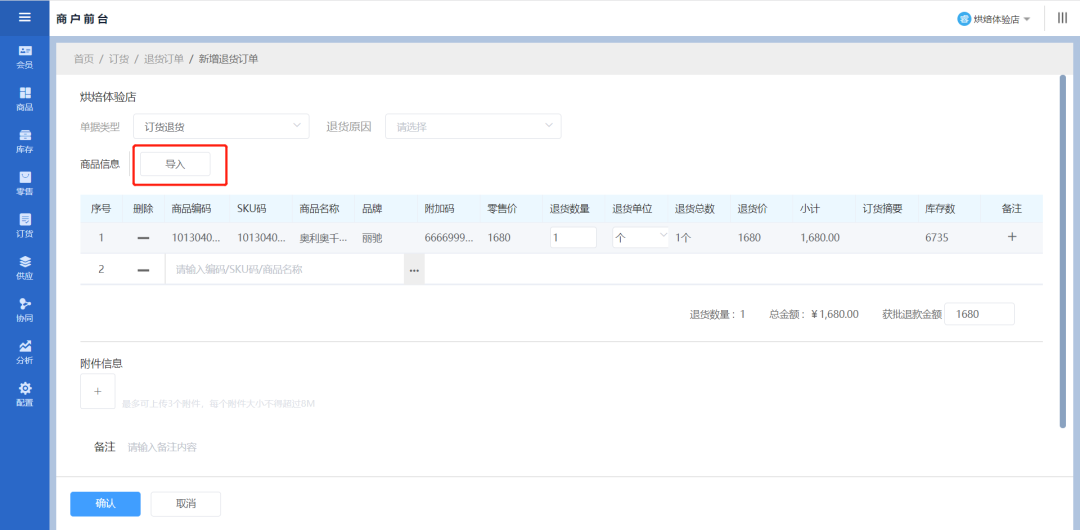
Task: Click the 获批退款金额 input field
Action: point(978,314)
